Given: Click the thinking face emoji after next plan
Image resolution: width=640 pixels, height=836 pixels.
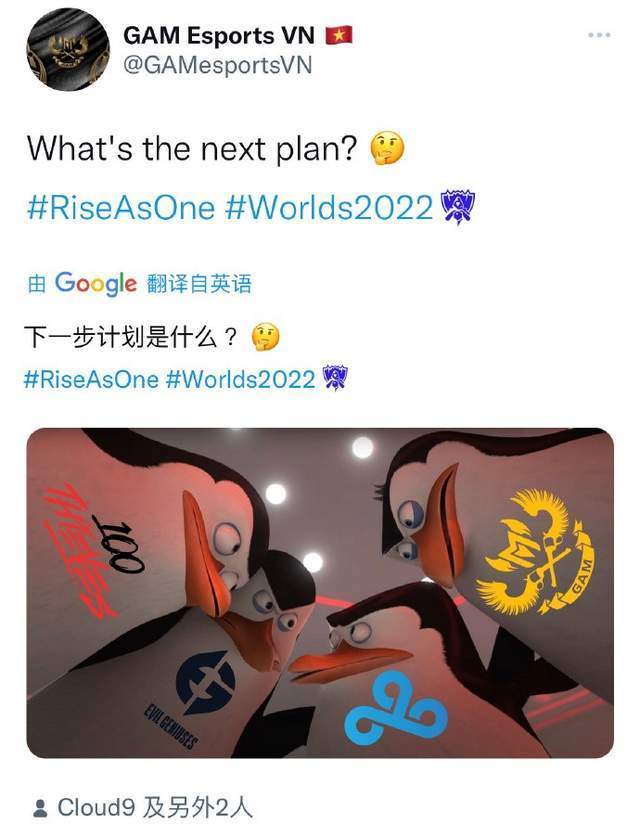Looking at the screenshot, I should [388, 149].
